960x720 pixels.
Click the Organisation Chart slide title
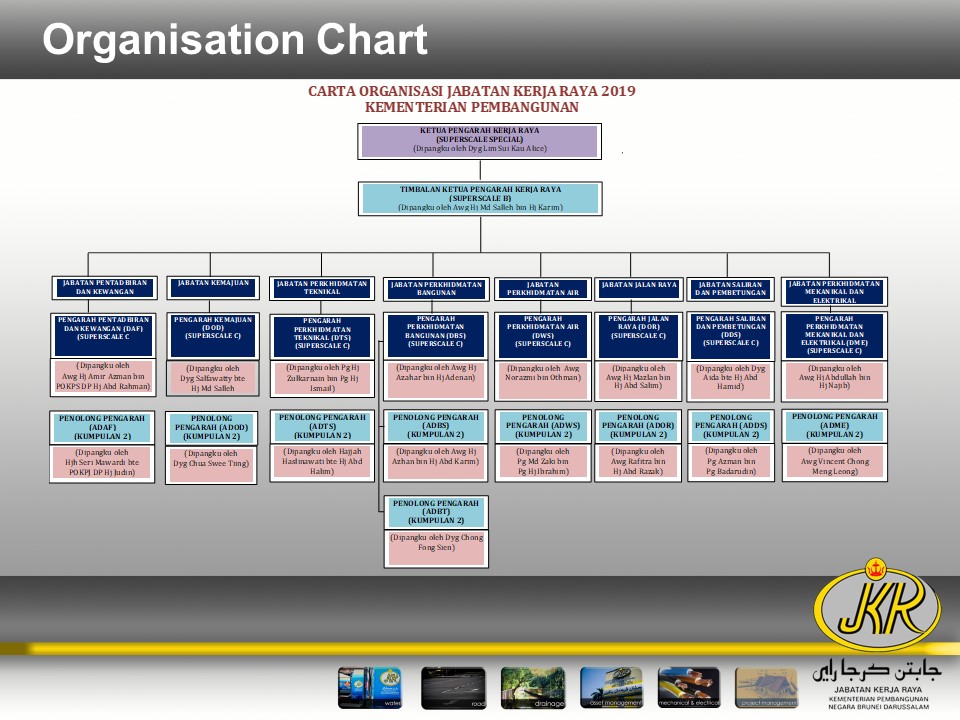[x=234, y=40]
